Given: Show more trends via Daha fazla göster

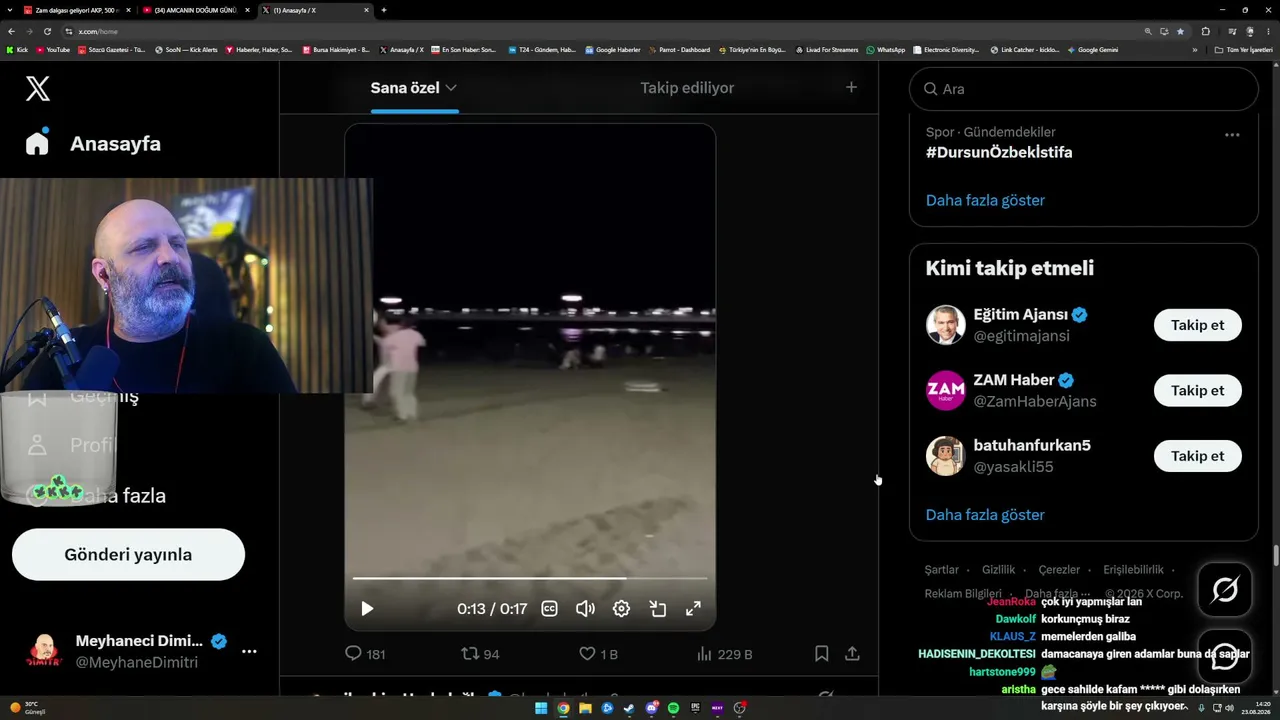Looking at the screenshot, I should tap(985, 200).
